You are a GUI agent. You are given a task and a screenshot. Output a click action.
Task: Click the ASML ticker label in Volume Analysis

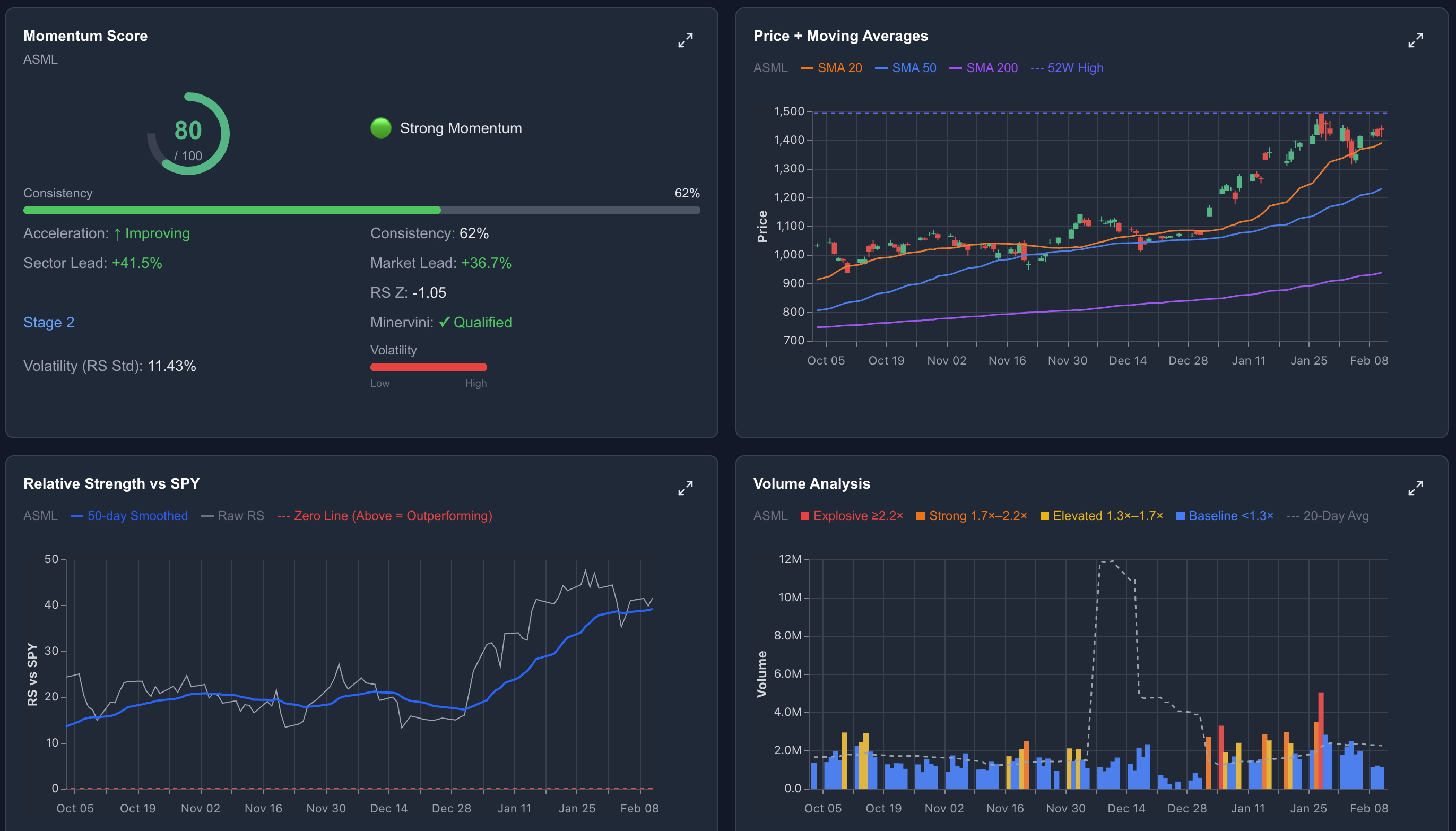click(770, 515)
